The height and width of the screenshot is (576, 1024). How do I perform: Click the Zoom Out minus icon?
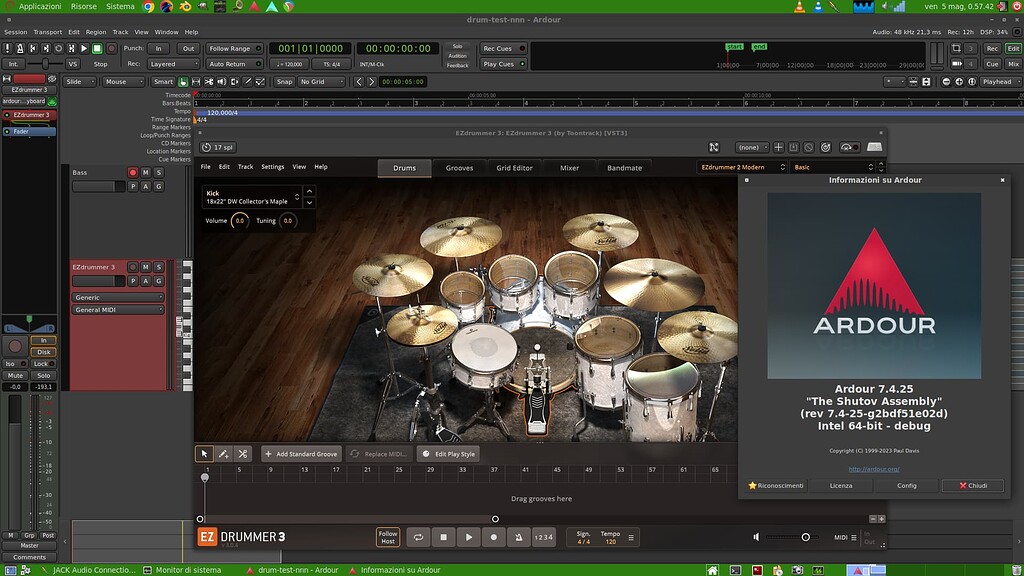tap(946, 82)
